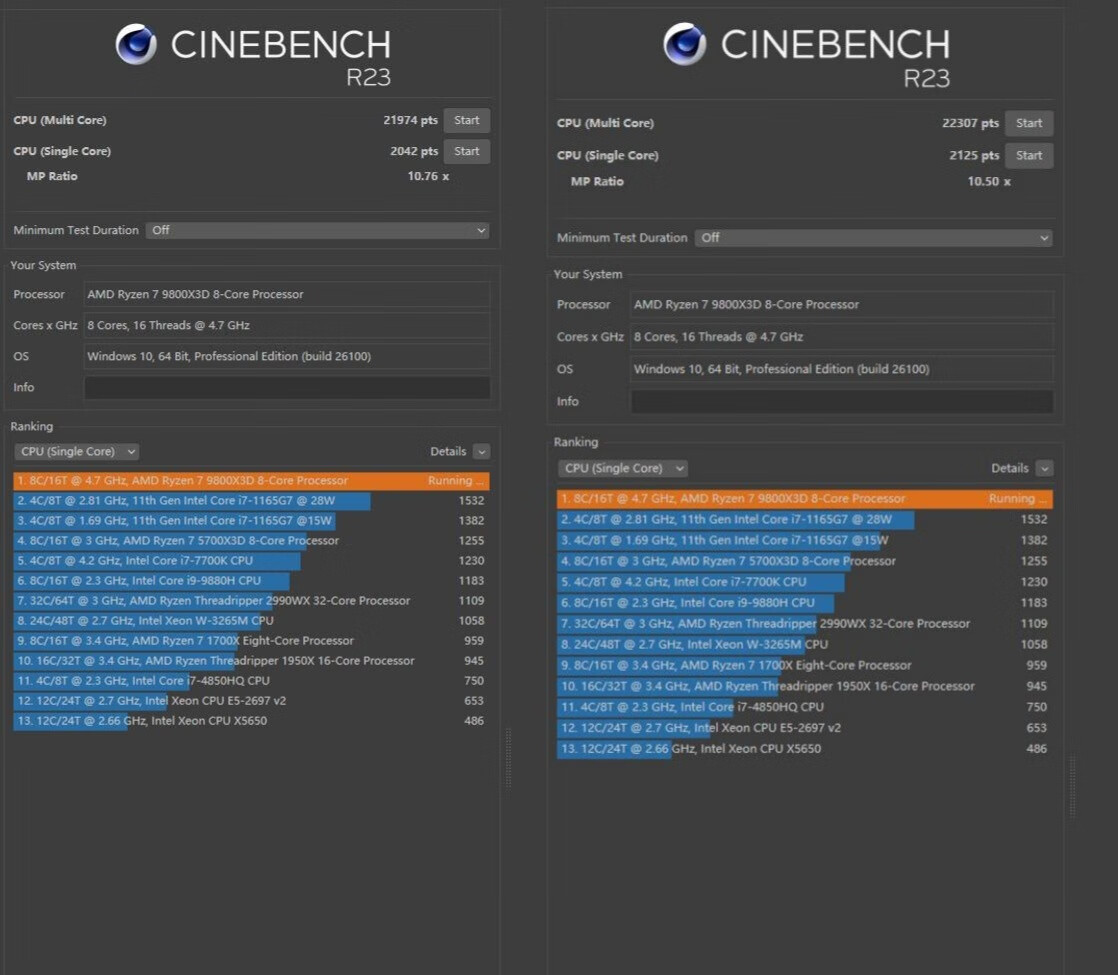Select the Xeon W-3265M ranking row, left window
1118x975 pixels.
tap(251, 621)
